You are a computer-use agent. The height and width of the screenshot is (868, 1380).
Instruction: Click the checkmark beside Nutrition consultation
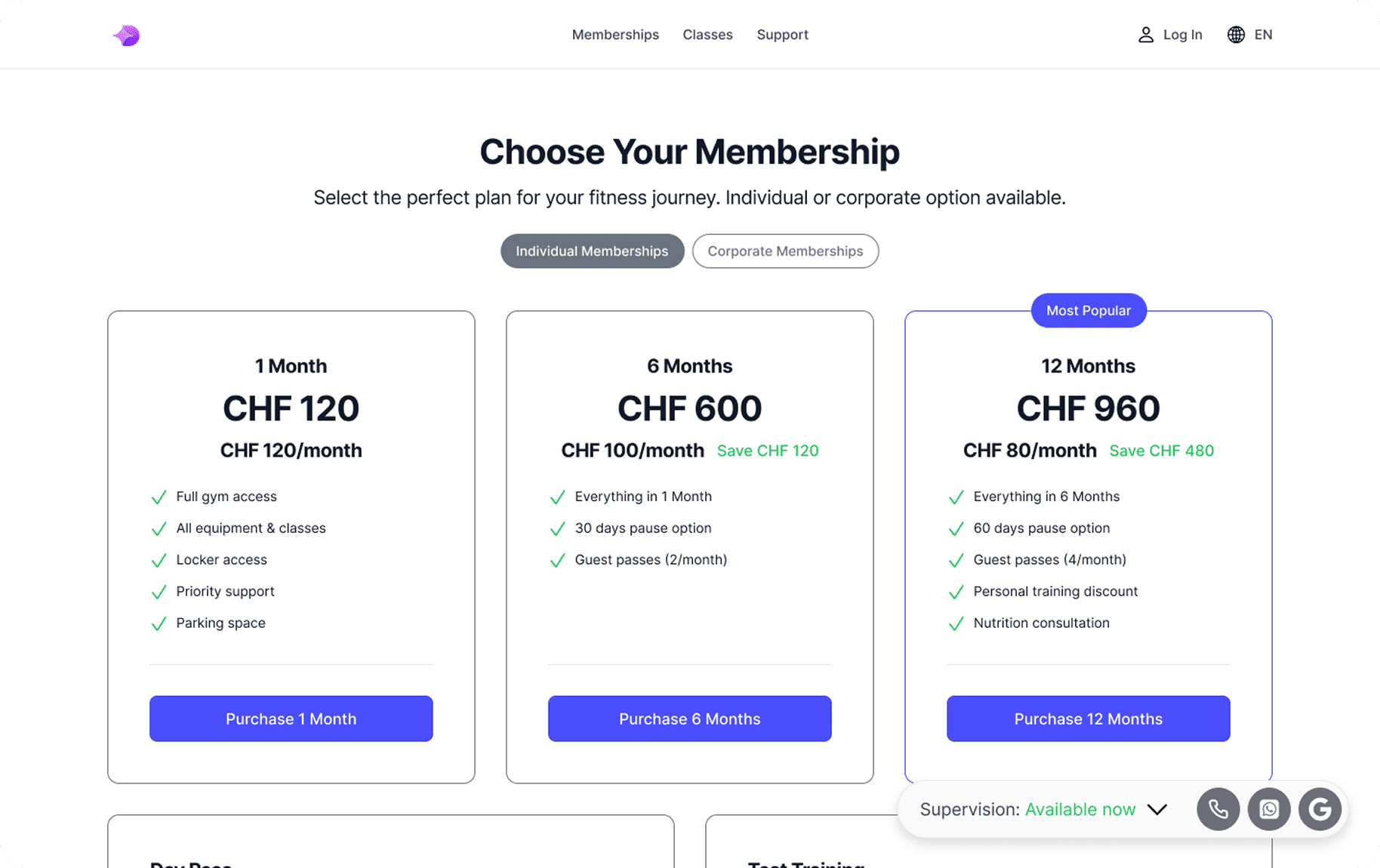(956, 624)
